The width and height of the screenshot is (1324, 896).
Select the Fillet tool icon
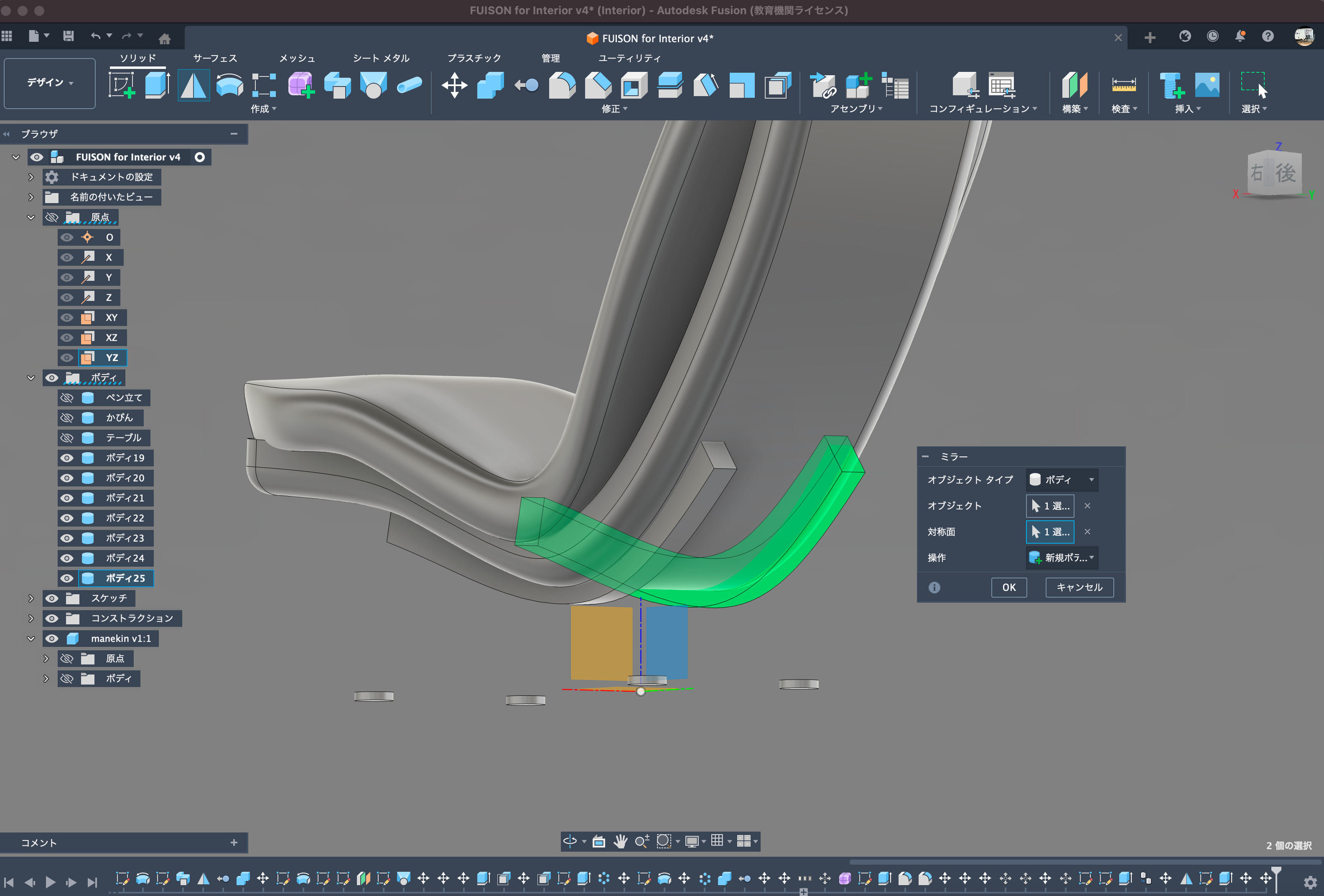tap(562, 85)
